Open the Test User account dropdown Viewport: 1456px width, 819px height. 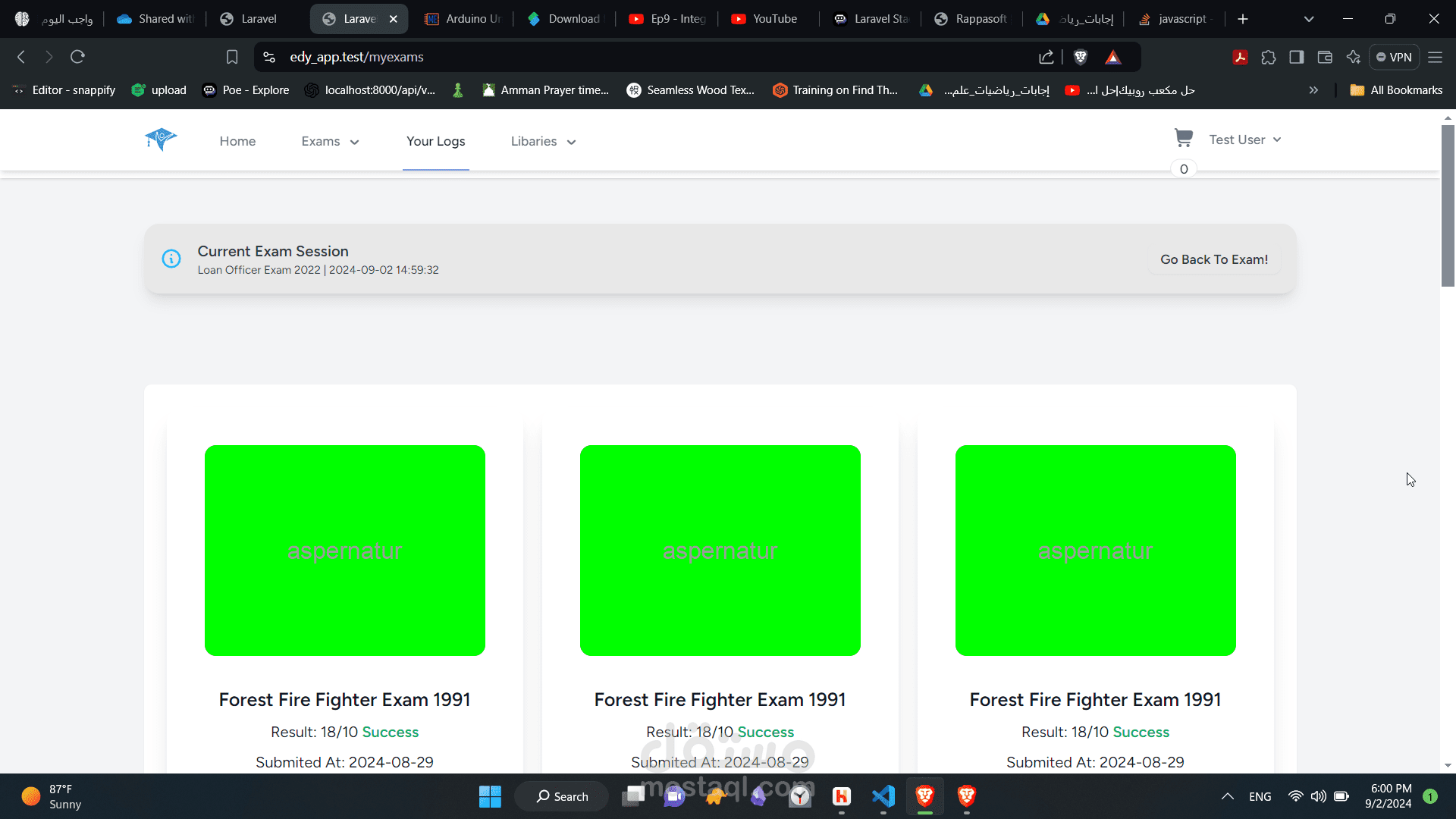(x=1244, y=140)
